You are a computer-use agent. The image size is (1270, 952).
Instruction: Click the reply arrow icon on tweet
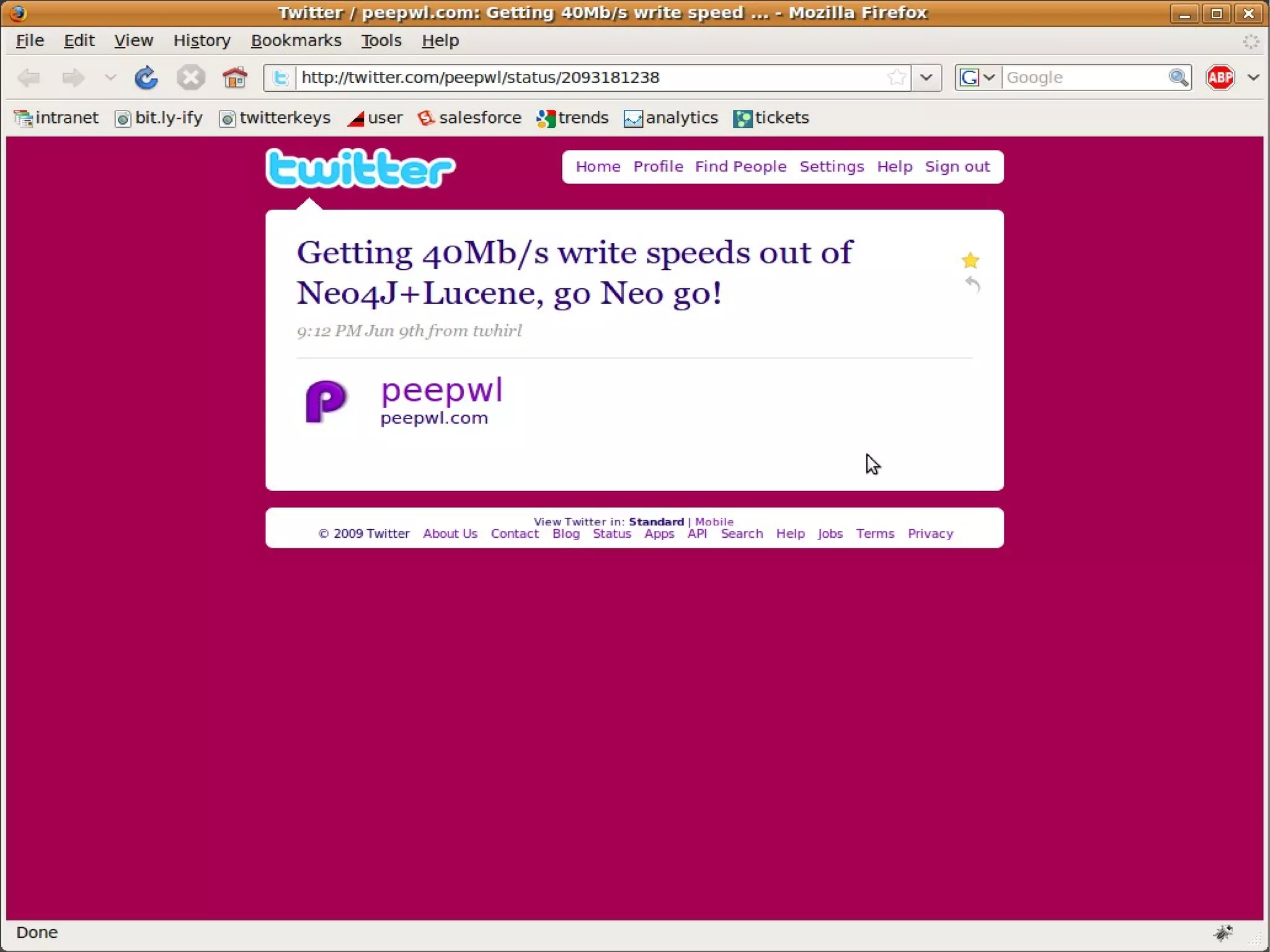coord(972,285)
